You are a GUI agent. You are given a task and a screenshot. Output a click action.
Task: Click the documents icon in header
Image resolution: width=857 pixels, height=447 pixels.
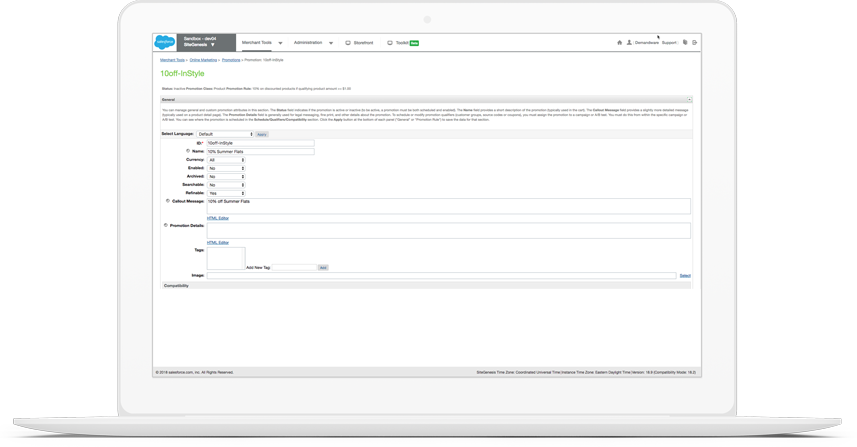pyautogui.click(x=685, y=43)
